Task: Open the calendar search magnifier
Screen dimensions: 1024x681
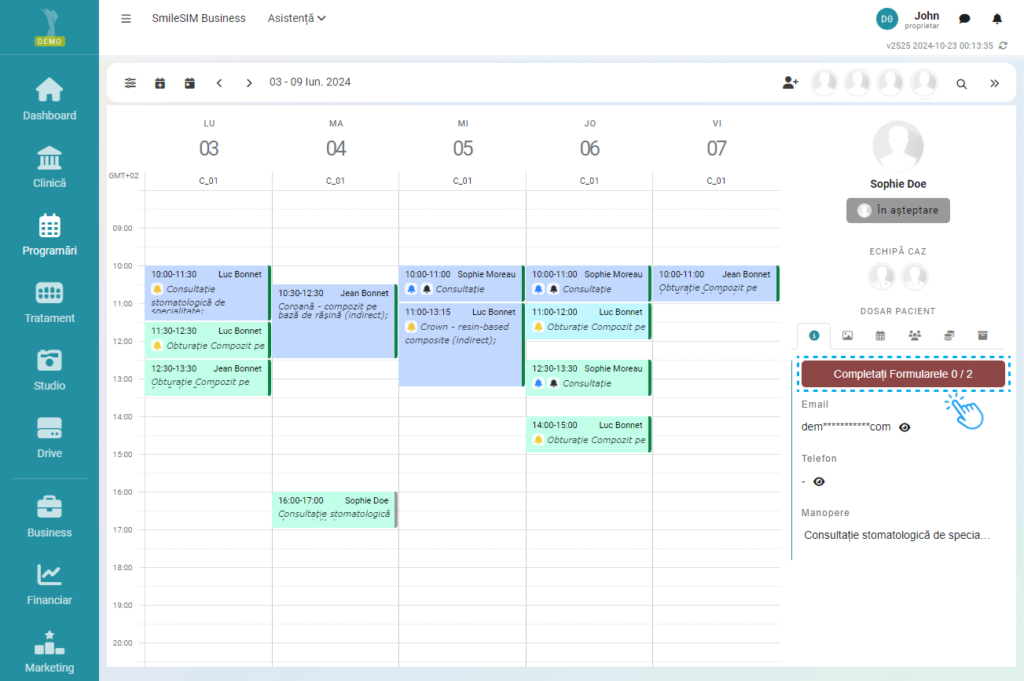Action: coord(961,84)
